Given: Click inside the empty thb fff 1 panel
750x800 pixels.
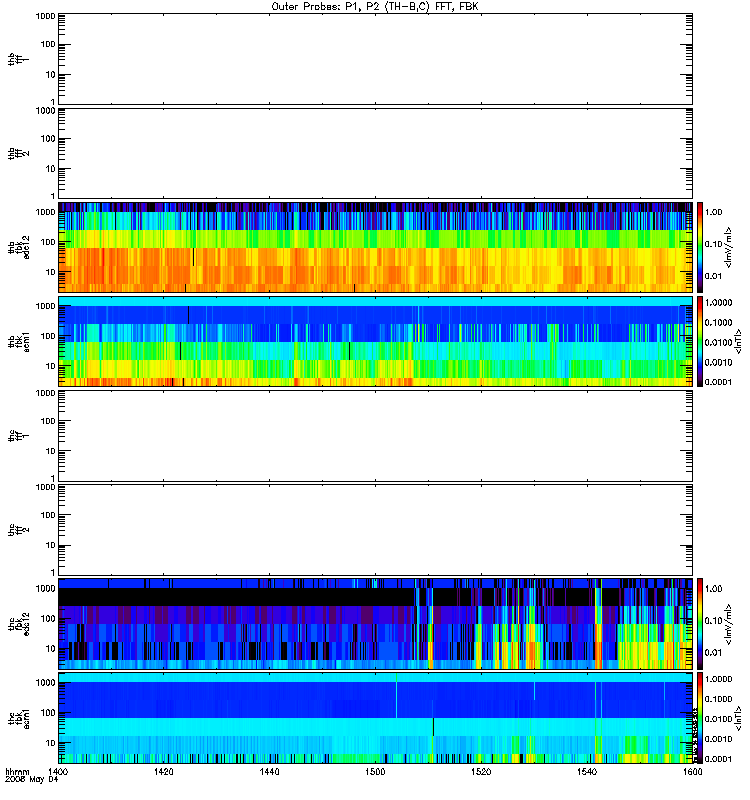Looking at the screenshot, I should point(375,59).
